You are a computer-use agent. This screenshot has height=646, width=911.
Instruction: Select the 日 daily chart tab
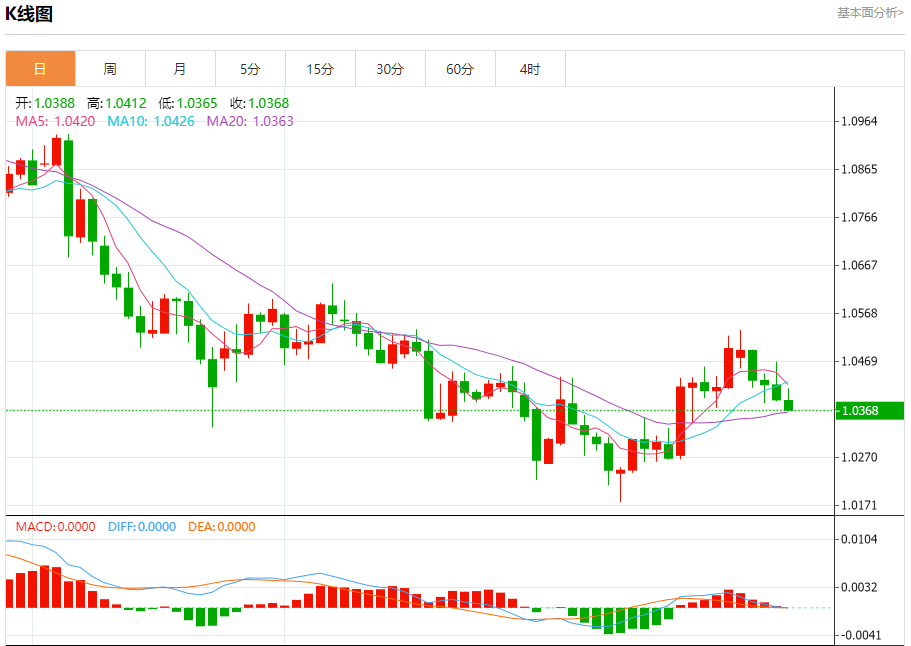pyautogui.click(x=41, y=69)
